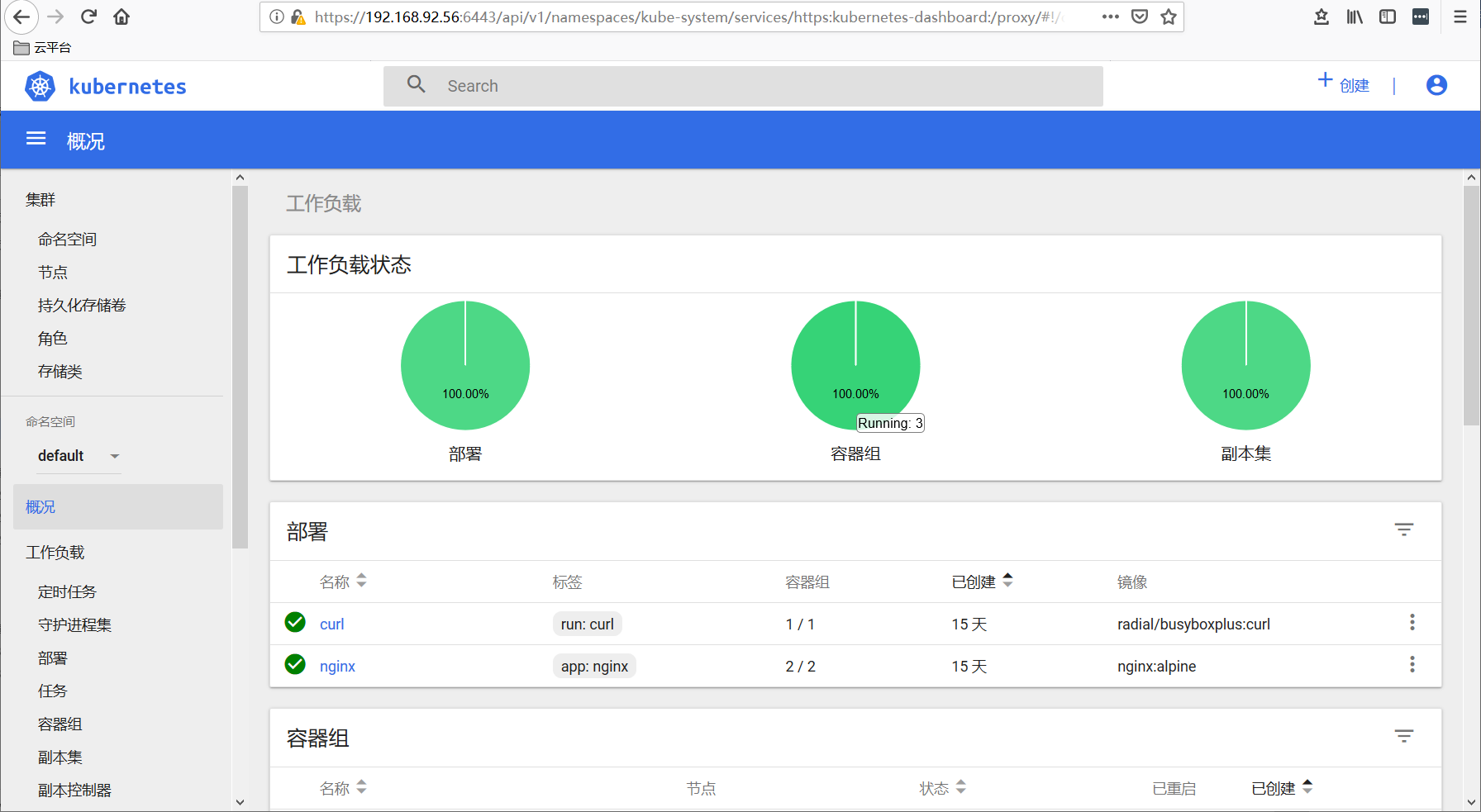This screenshot has height=812, width=1481.
Task: Toggle sorting by 名称 in the deployments table
Action: 363,581
